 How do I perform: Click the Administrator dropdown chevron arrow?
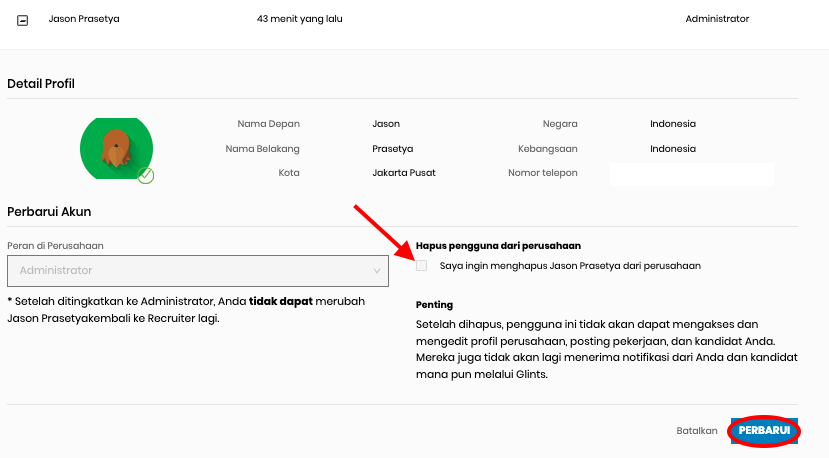(376, 271)
